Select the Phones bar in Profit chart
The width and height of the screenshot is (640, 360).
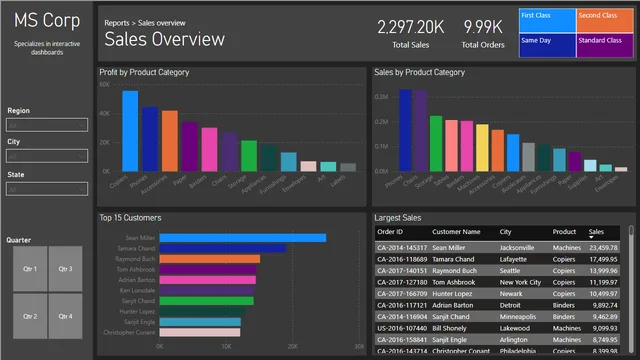150,139
